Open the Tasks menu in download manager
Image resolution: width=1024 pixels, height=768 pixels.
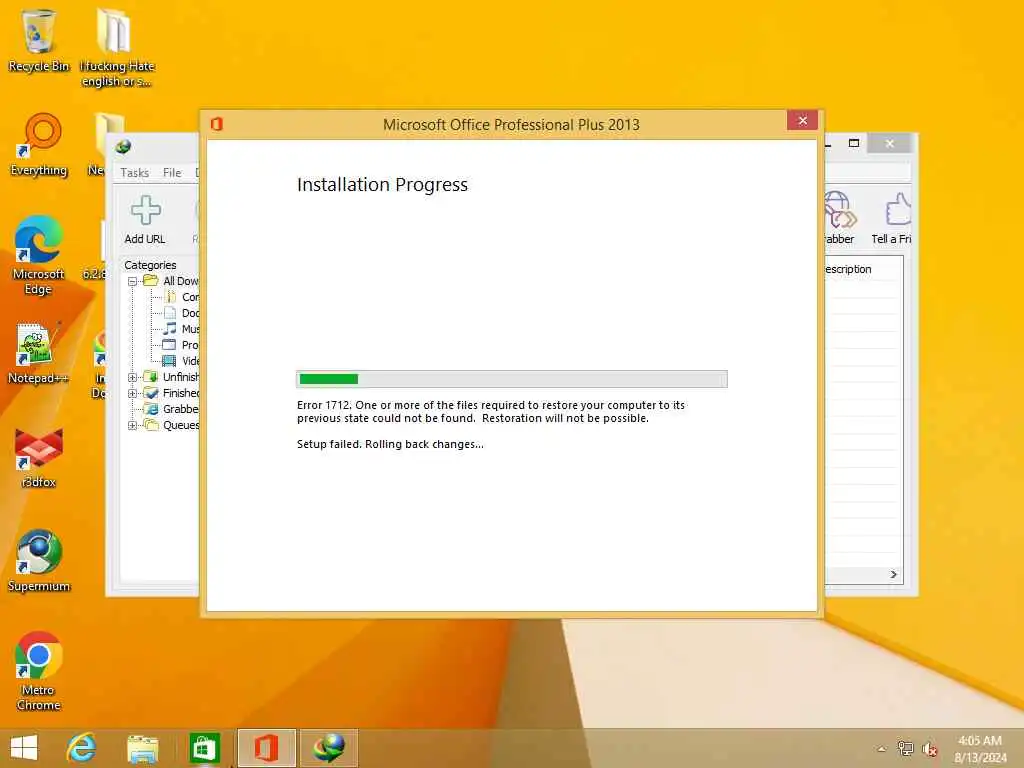[x=135, y=172]
